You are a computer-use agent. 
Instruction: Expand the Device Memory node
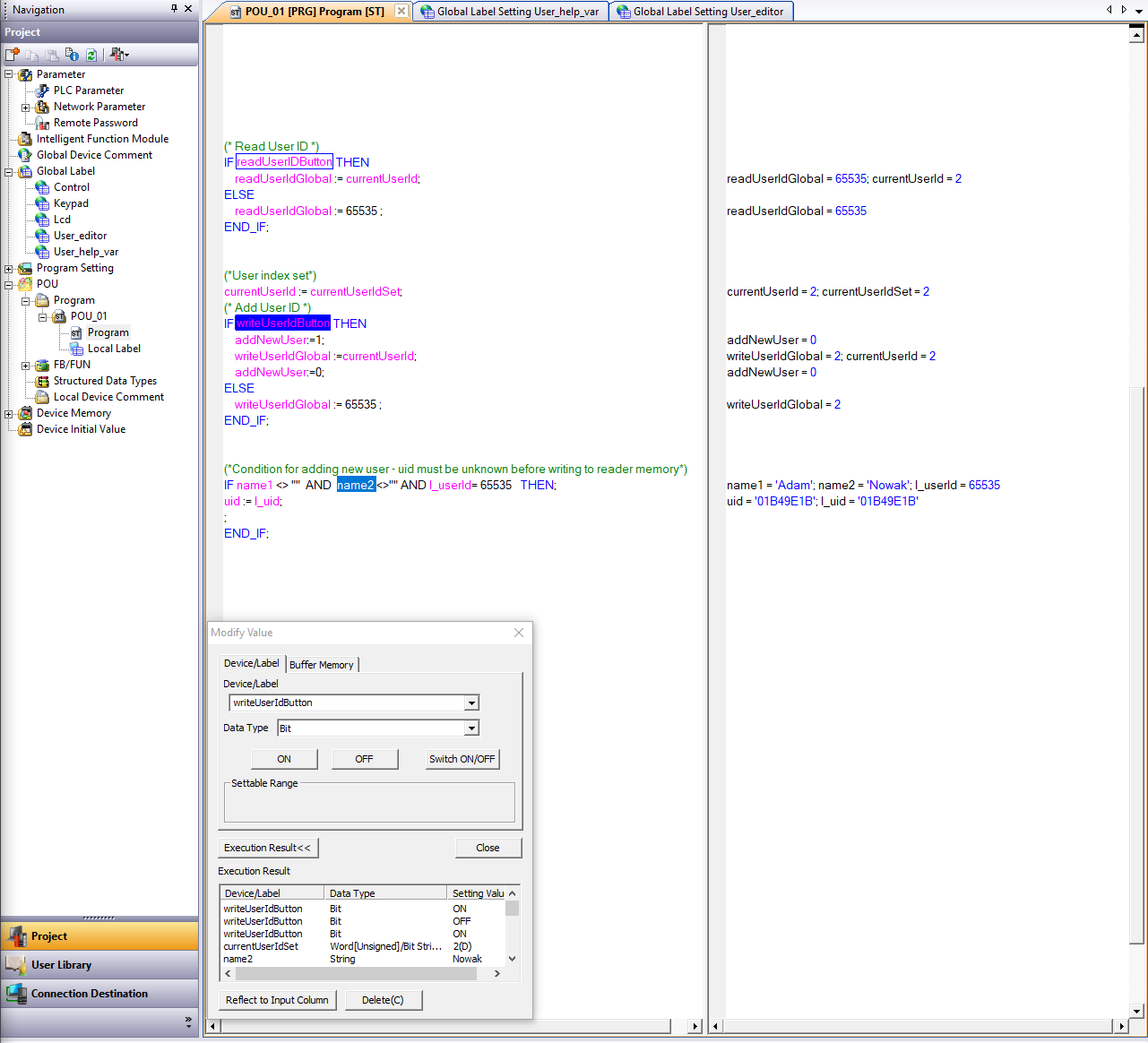click(9, 413)
